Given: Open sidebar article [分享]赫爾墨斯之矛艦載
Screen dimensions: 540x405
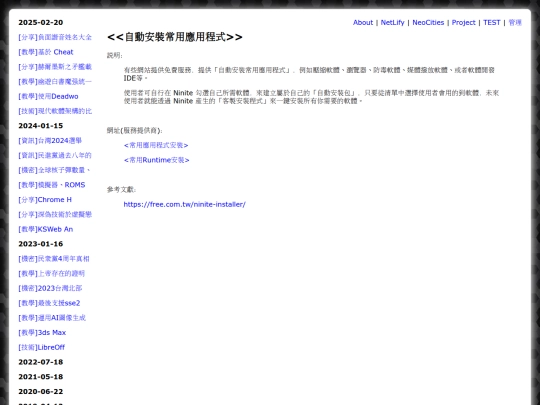Looking at the screenshot, I should point(55,67).
